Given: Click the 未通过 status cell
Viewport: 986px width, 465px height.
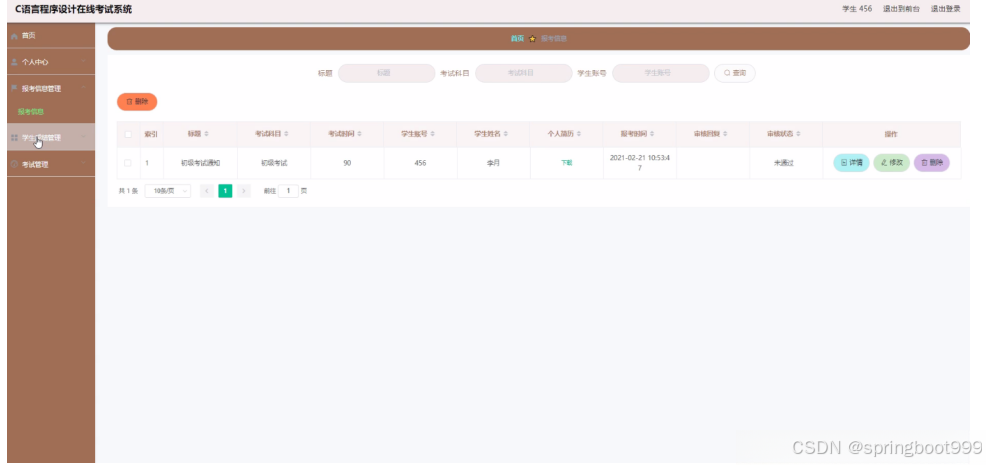Looking at the screenshot, I should pyautogui.click(x=784, y=163).
